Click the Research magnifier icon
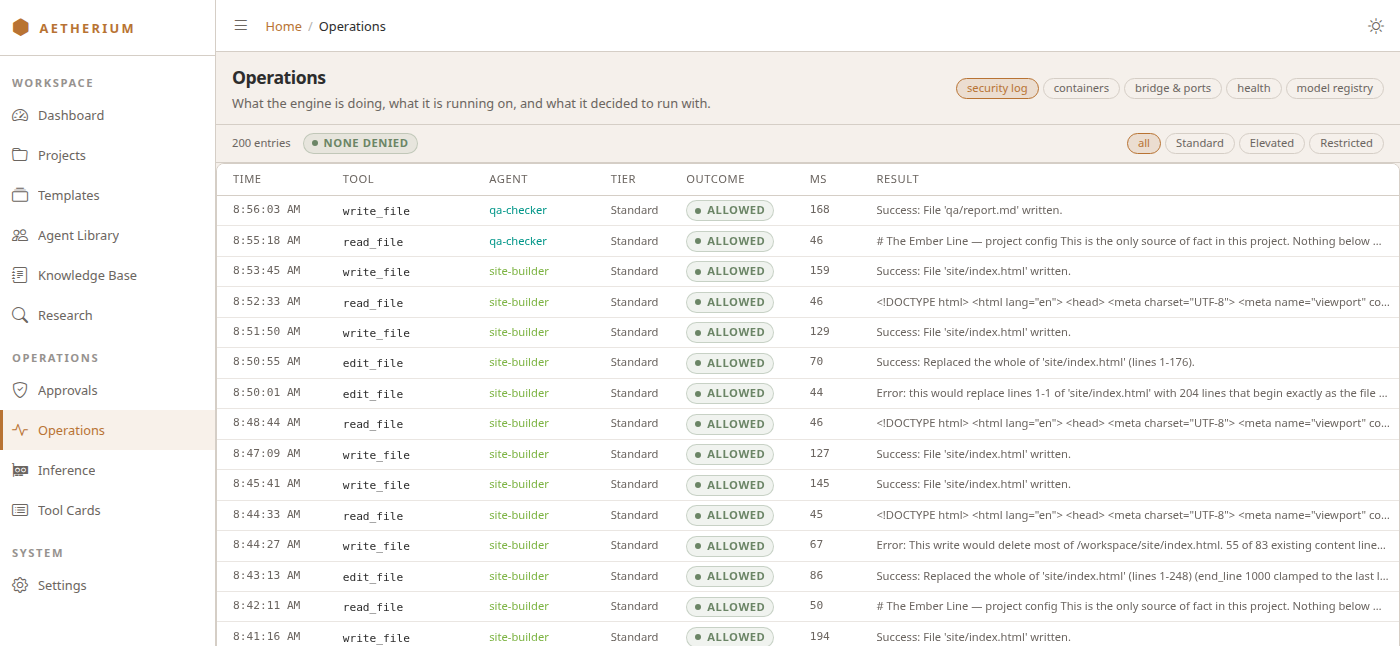The image size is (1400, 646). (20, 315)
